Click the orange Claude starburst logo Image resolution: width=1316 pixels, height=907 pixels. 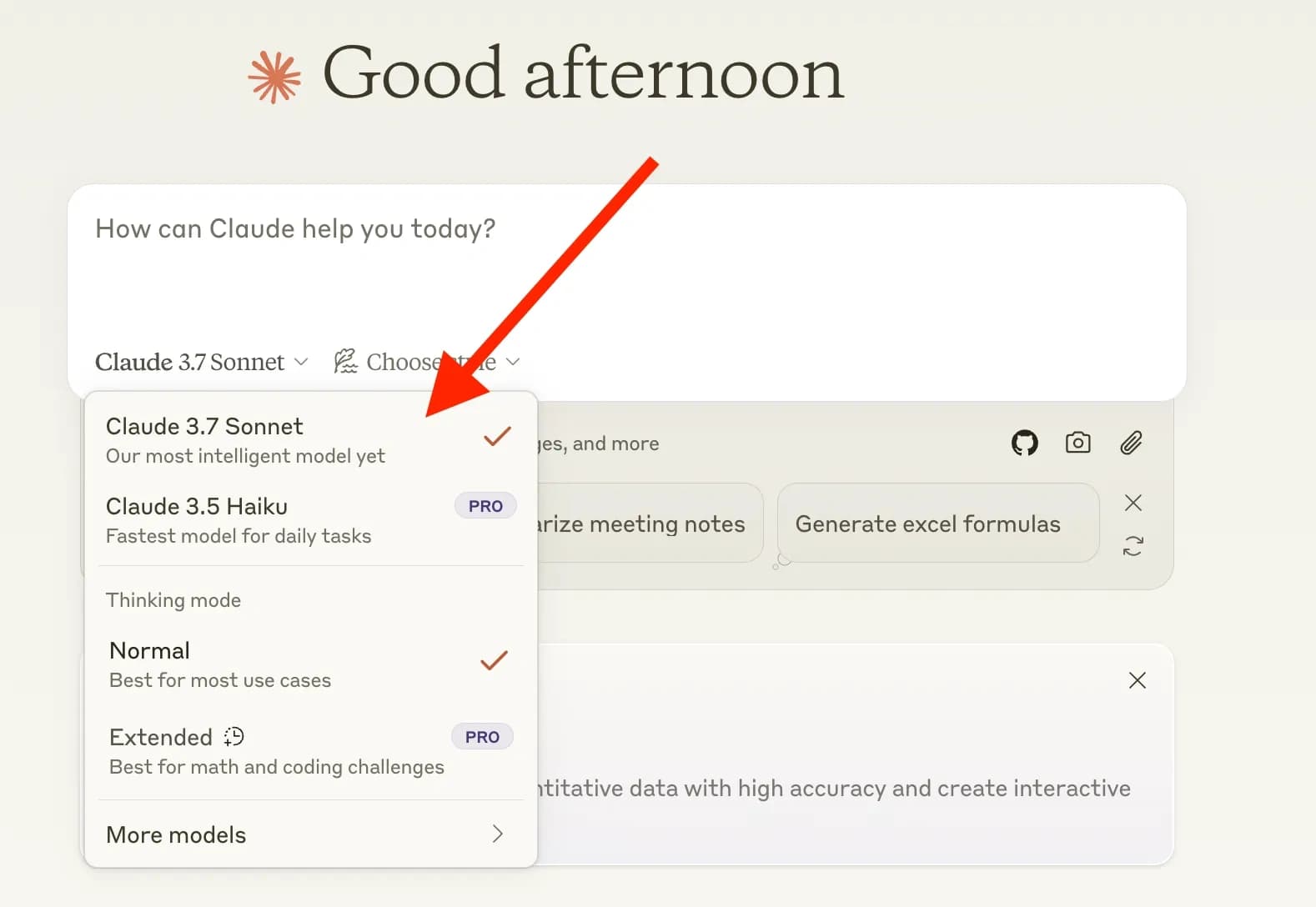[274, 78]
